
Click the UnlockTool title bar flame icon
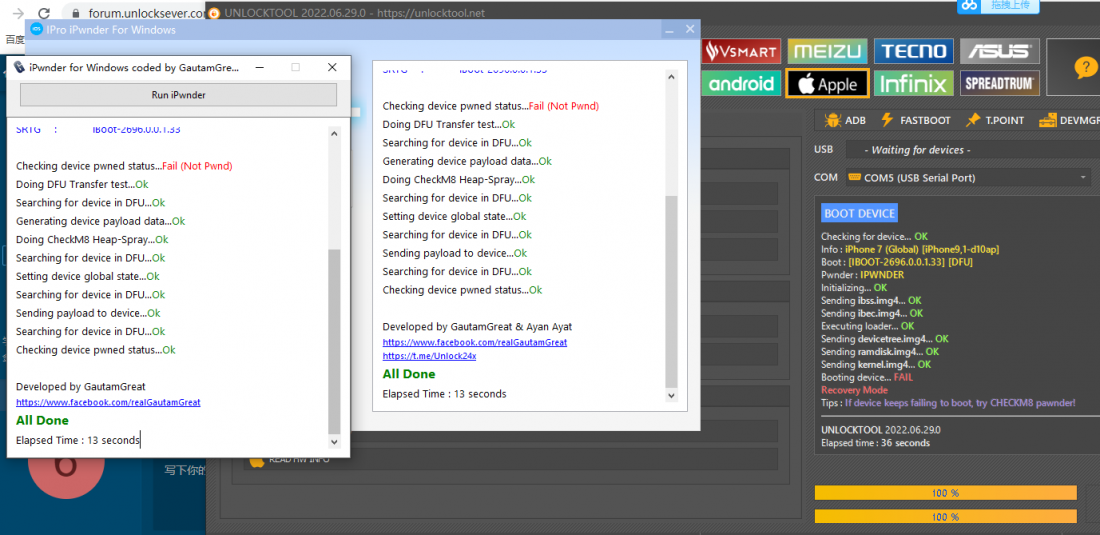pyautogui.click(x=215, y=13)
